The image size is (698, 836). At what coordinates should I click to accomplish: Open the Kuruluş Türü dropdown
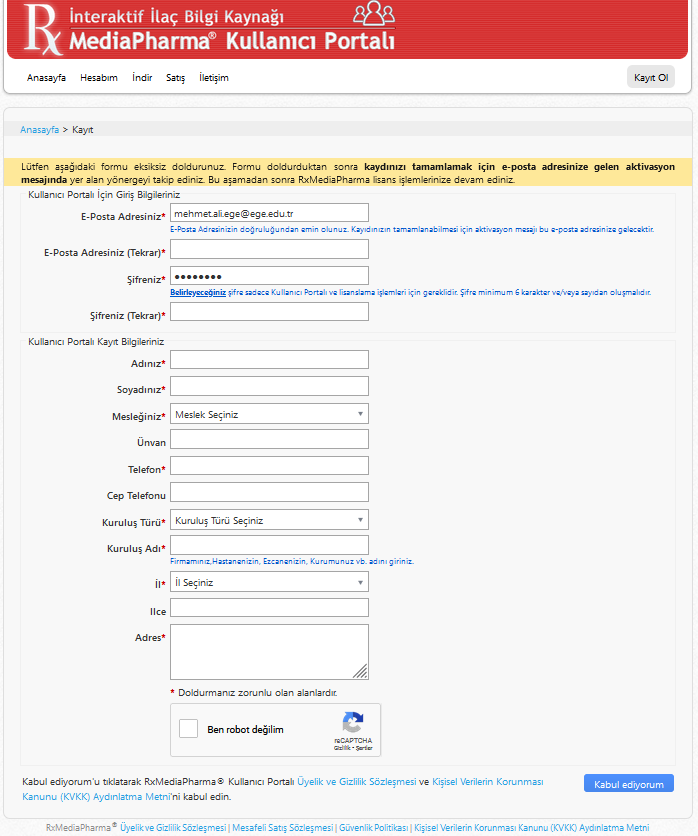coord(269,520)
